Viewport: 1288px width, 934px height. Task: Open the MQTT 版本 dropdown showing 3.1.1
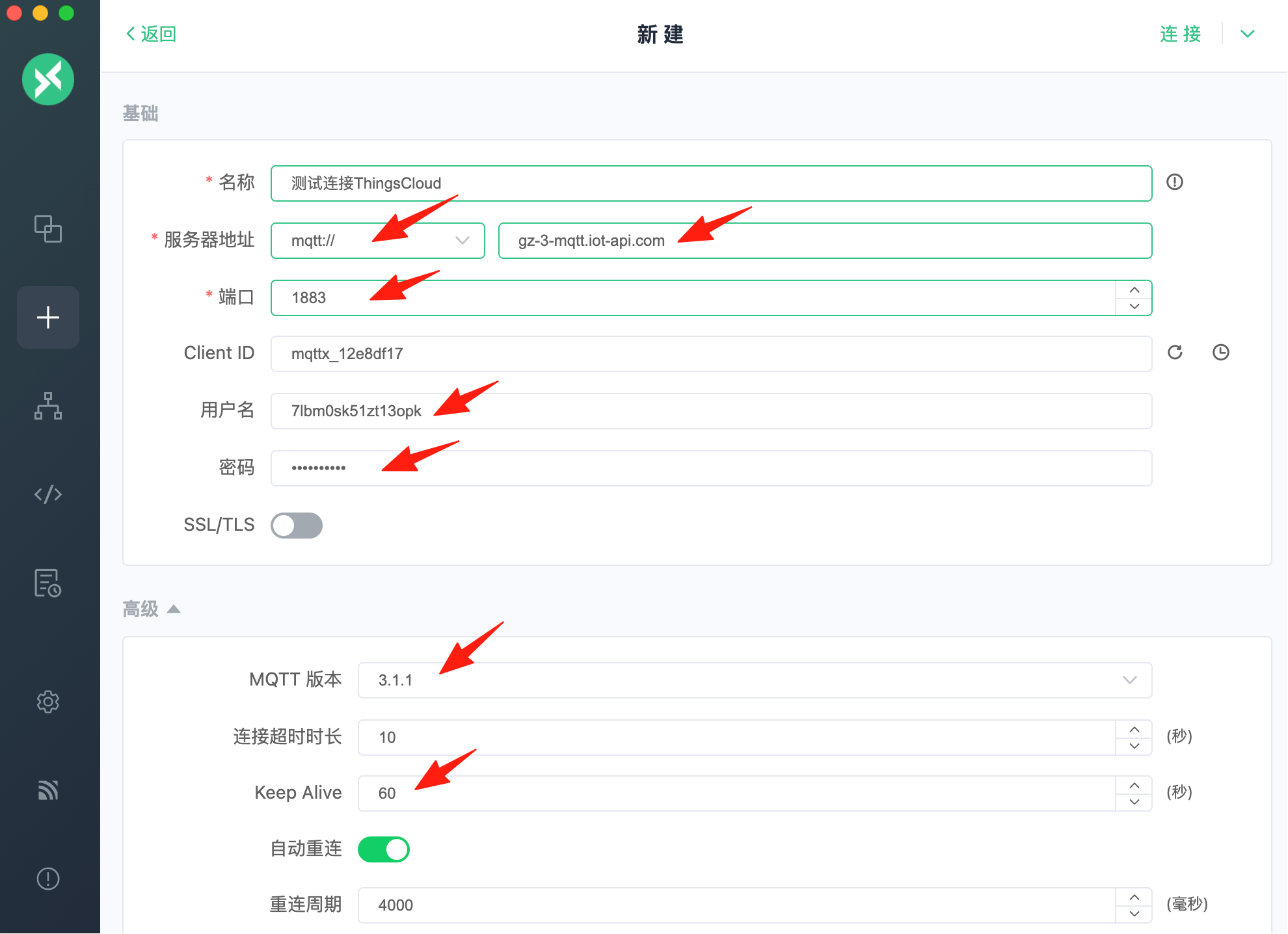[x=755, y=680]
